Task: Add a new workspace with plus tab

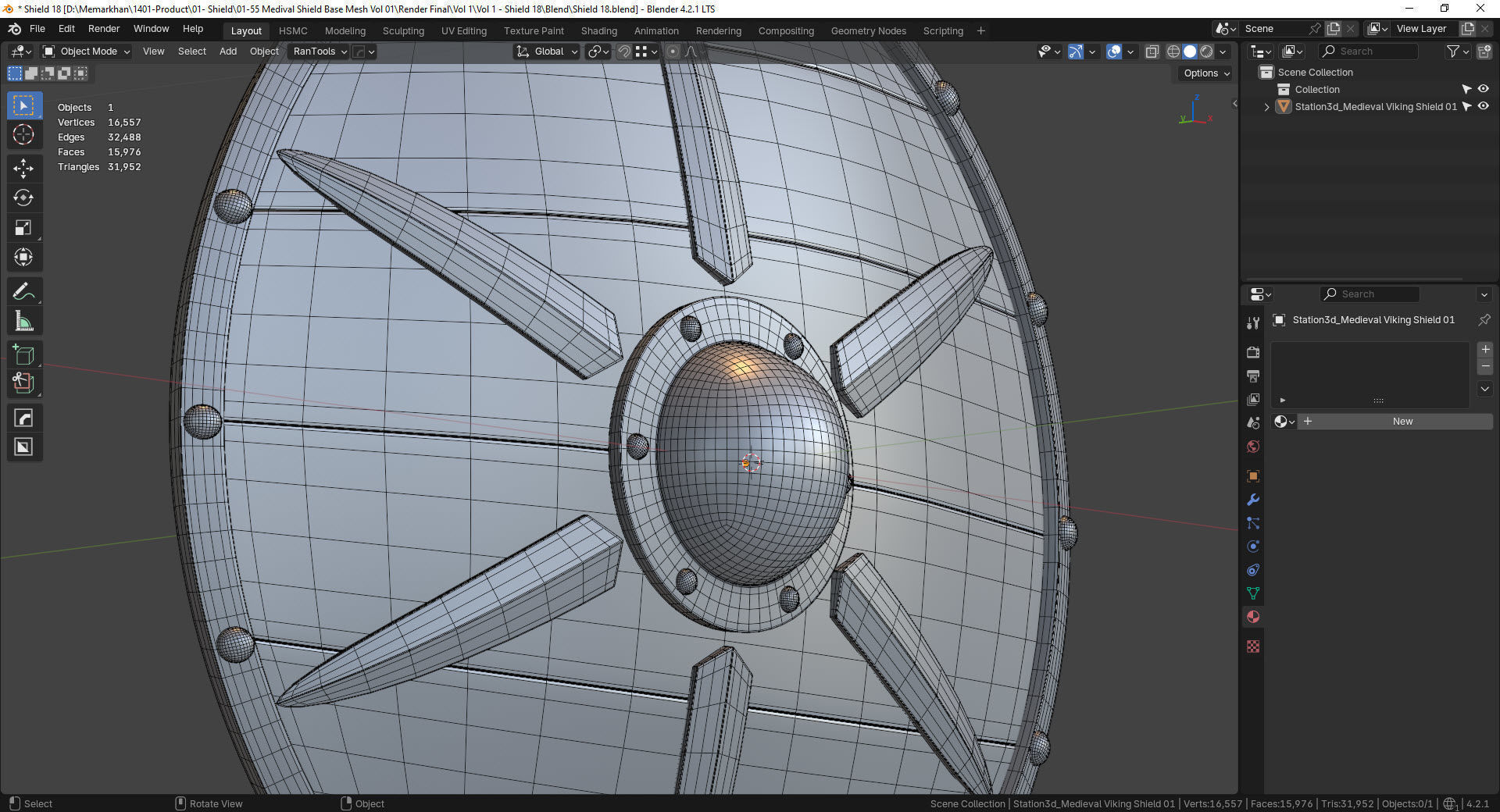Action: point(981,31)
